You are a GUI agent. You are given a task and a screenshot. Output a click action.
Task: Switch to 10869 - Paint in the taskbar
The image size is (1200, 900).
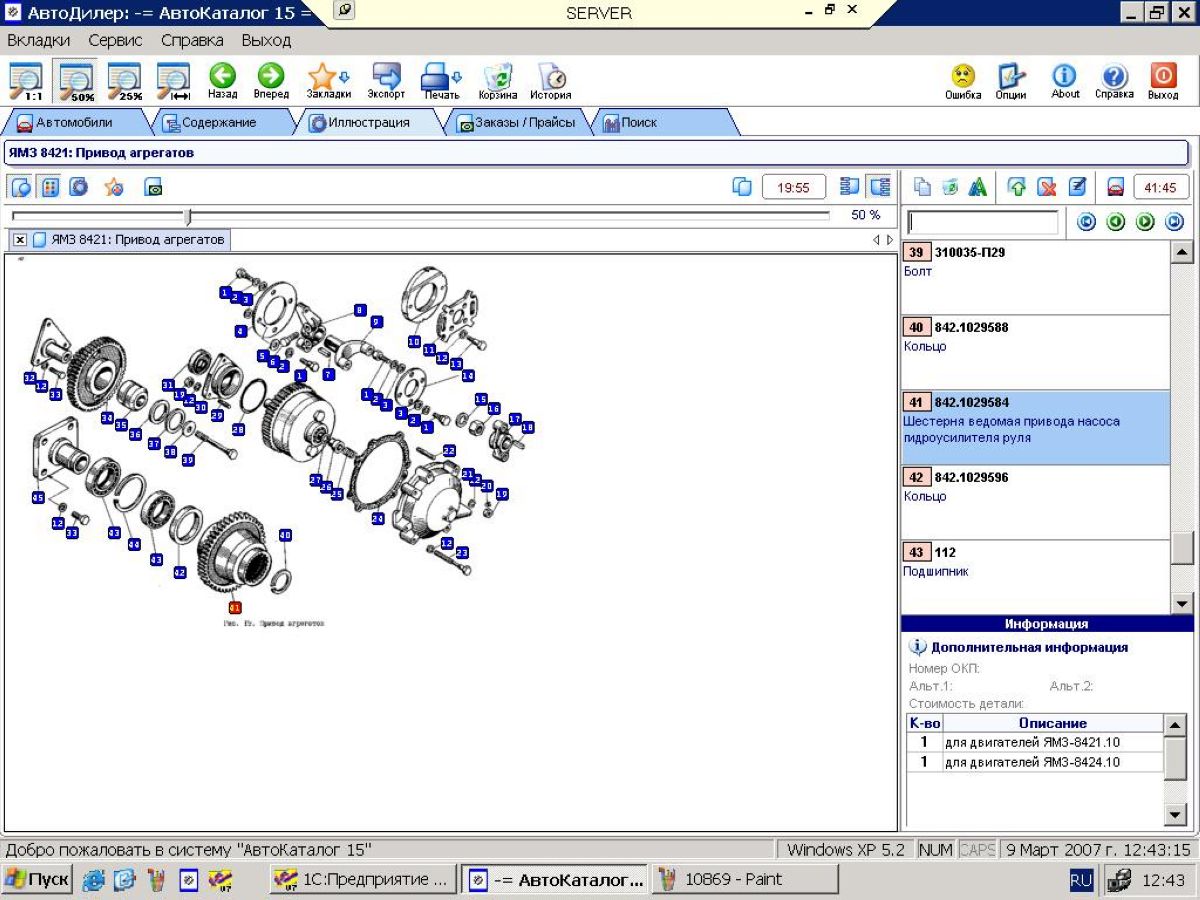pyautogui.click(x=745, y=880)
